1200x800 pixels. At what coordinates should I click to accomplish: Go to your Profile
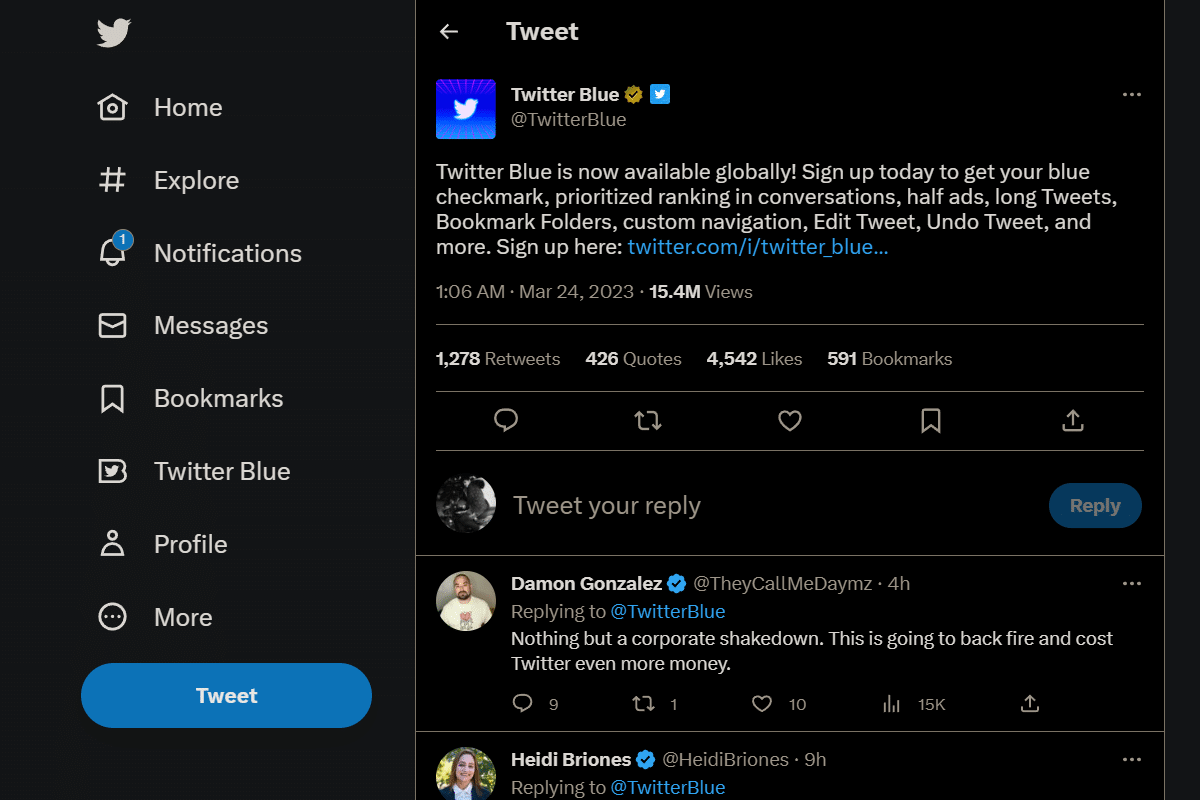pyautogui.click(x=190, y=544)
